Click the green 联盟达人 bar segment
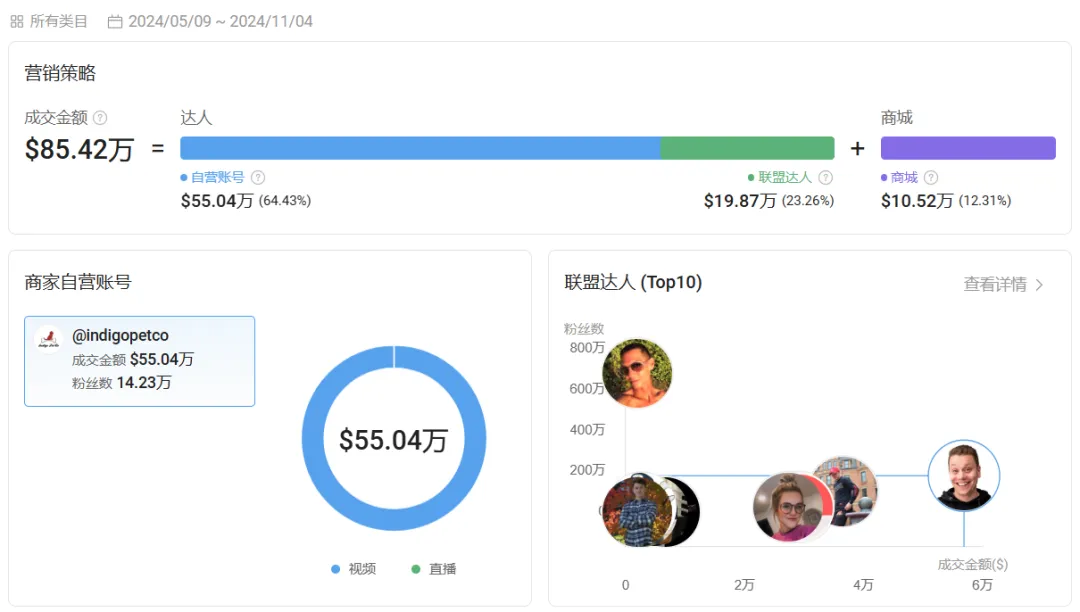The image size is (1080, 612). coord(747,148)
